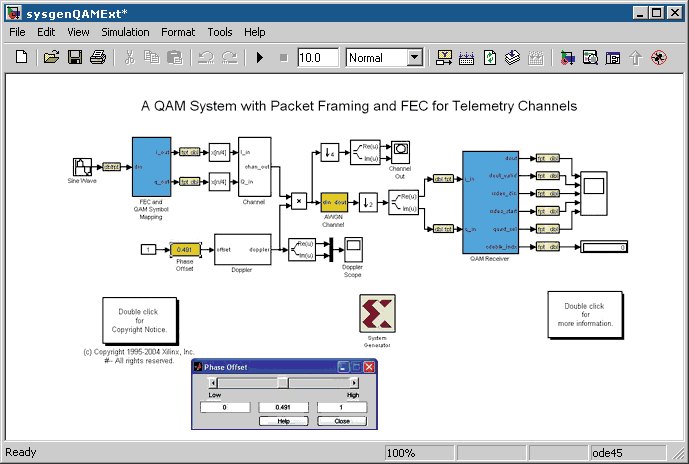Image resolution: width=689 pixels, height=464 pixels.
Task: Click the Phase Offset slider thumb
Action: [x=283, y=382]
